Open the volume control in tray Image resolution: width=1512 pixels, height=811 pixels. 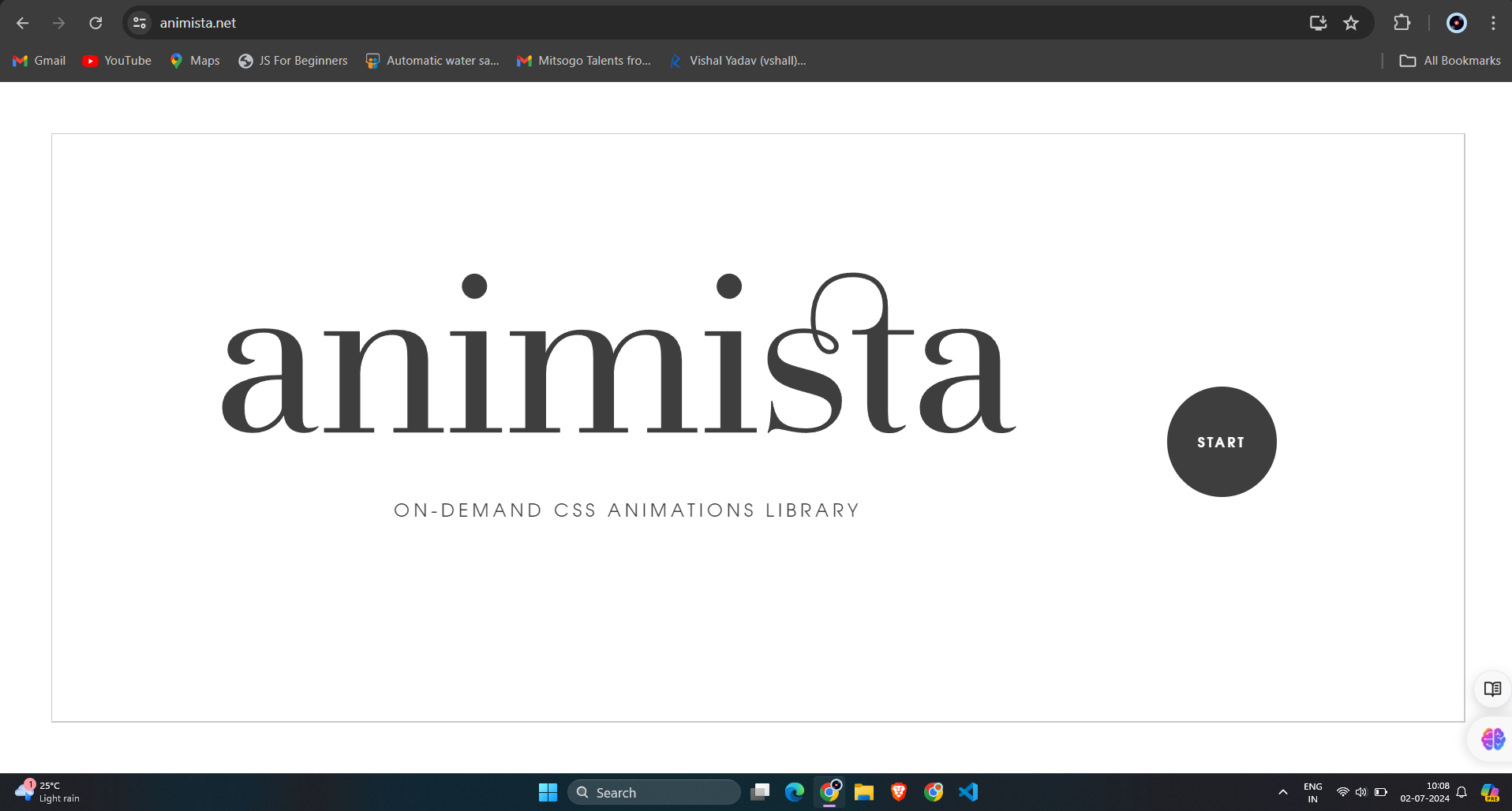pos(1361,792)
